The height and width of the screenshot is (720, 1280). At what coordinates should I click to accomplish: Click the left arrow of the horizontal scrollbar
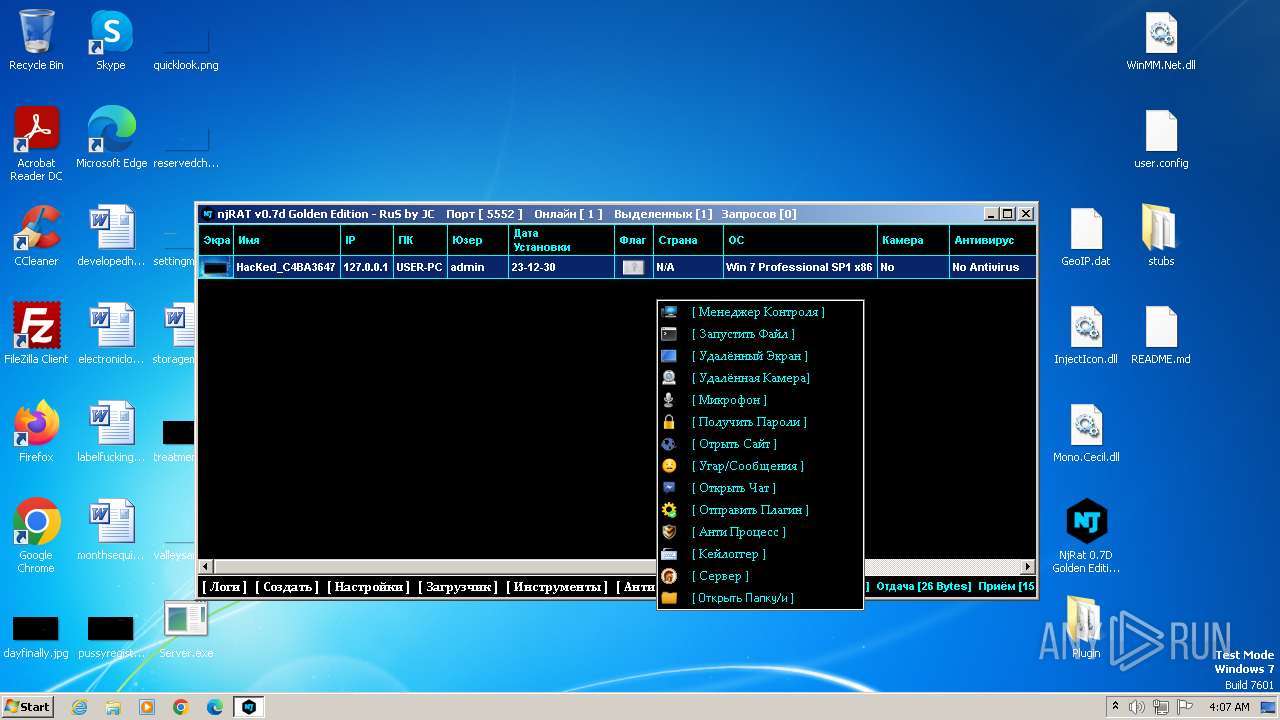click(207, 566)
